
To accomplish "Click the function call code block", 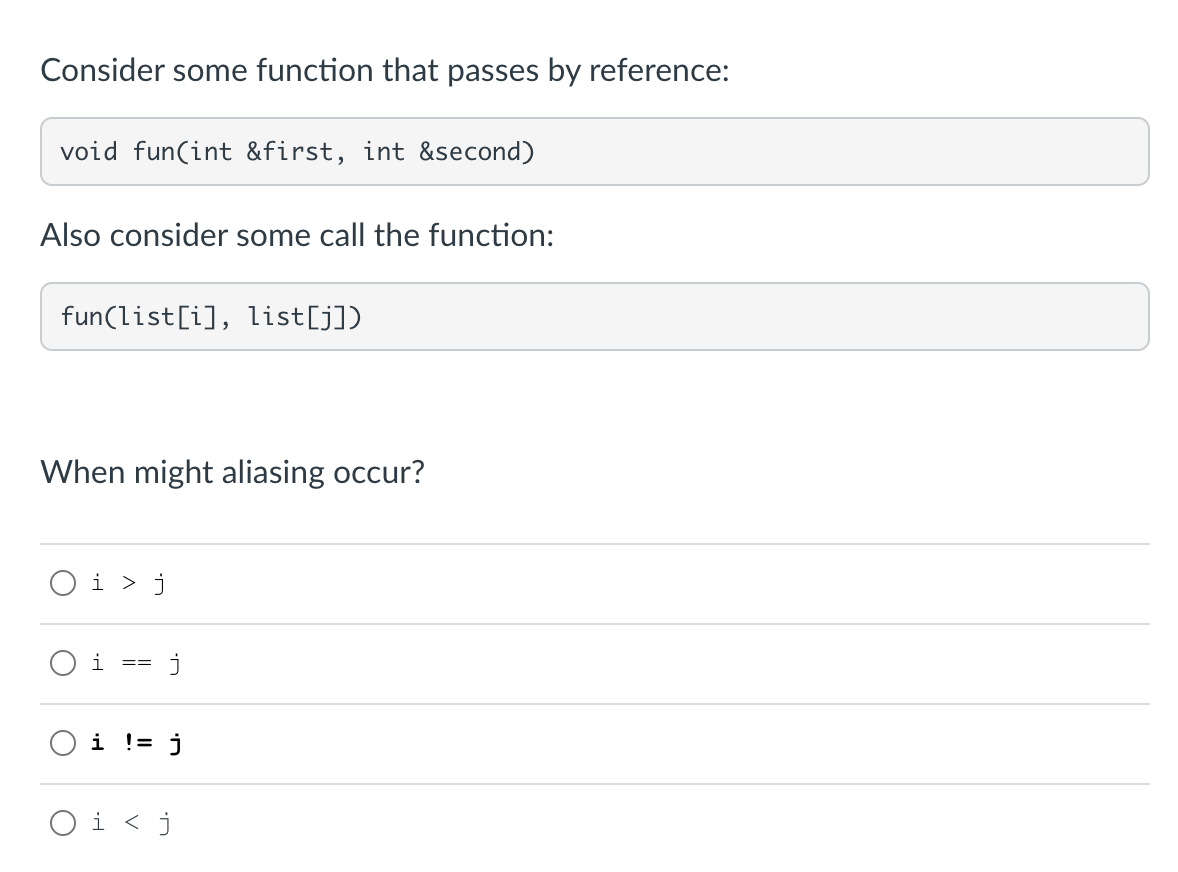I will click(x=594, y=316).
